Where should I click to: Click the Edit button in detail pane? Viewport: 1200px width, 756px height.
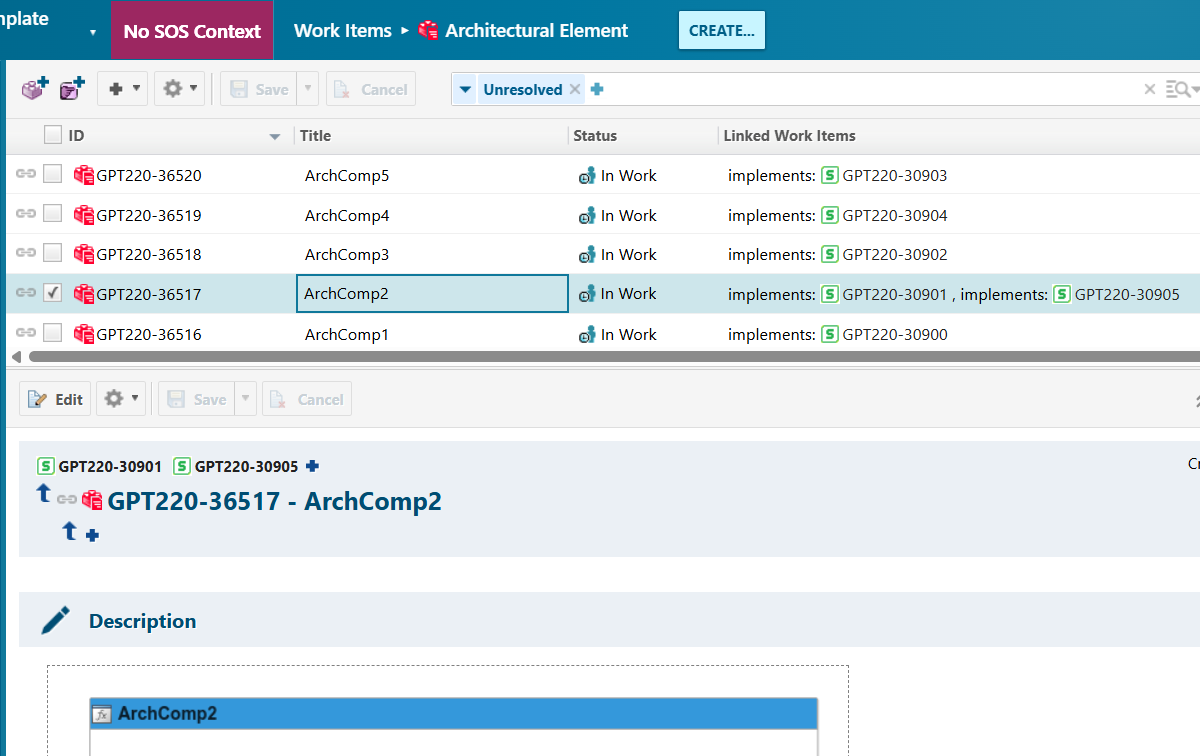coord(56,399)
